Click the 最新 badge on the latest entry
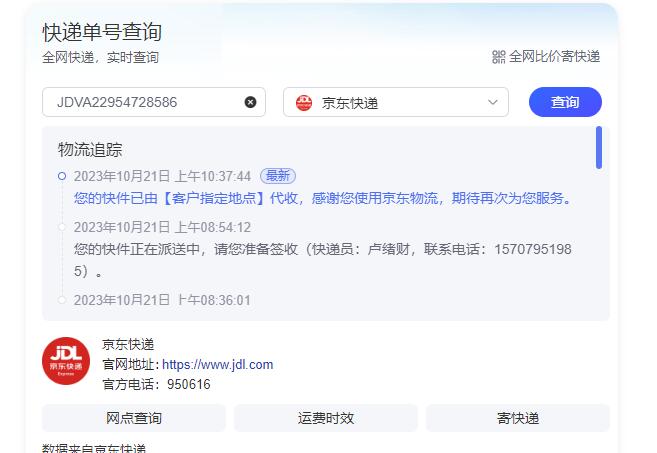The image size is (657, 453). (x=278, y=176)
